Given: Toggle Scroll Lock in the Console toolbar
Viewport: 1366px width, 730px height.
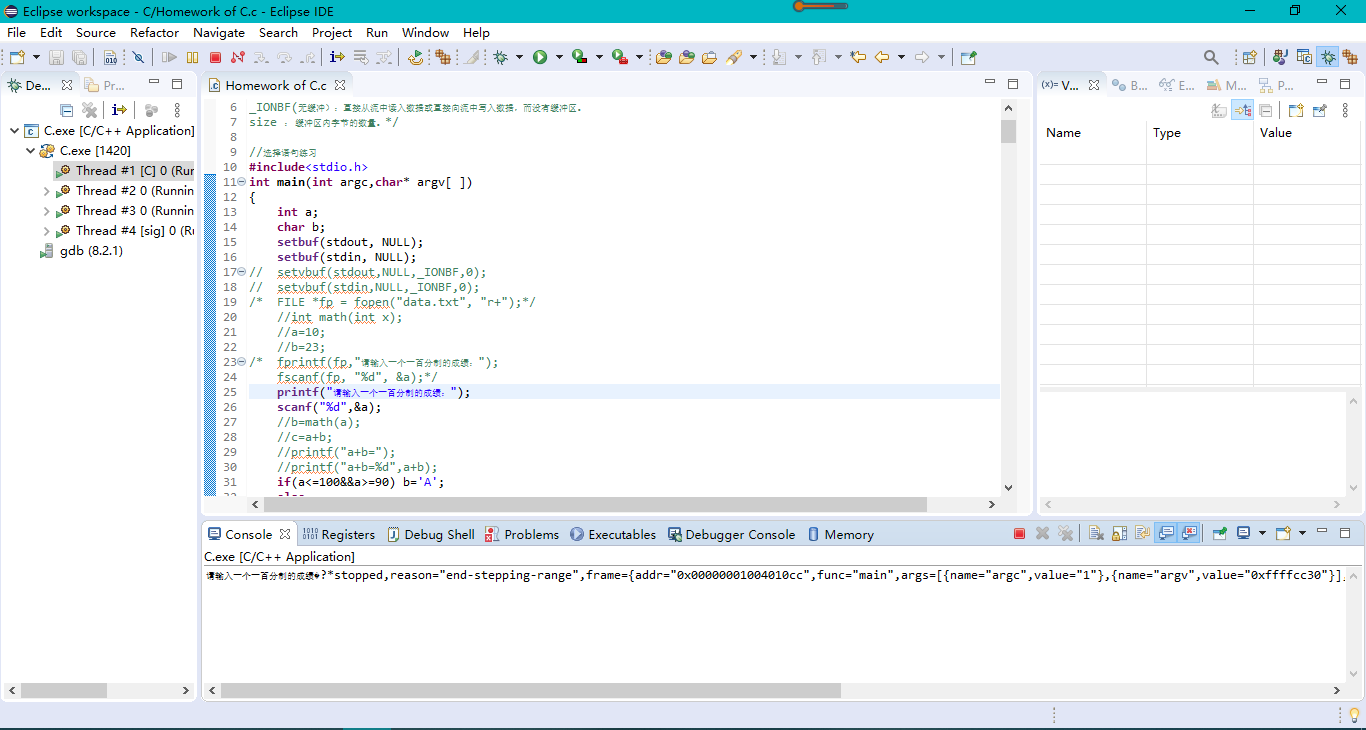Looking at the screenshot, I should [x=1119, y=534].
